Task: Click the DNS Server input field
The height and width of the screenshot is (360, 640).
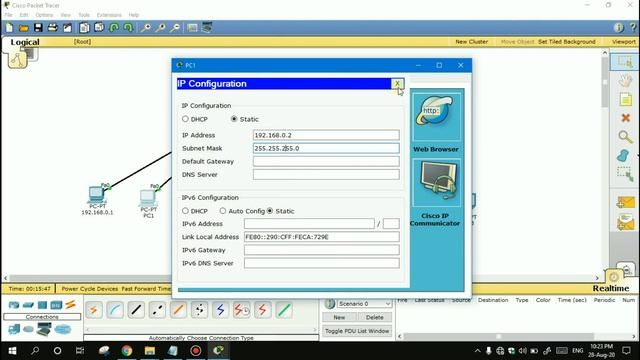Action: [x=326, y=174]
